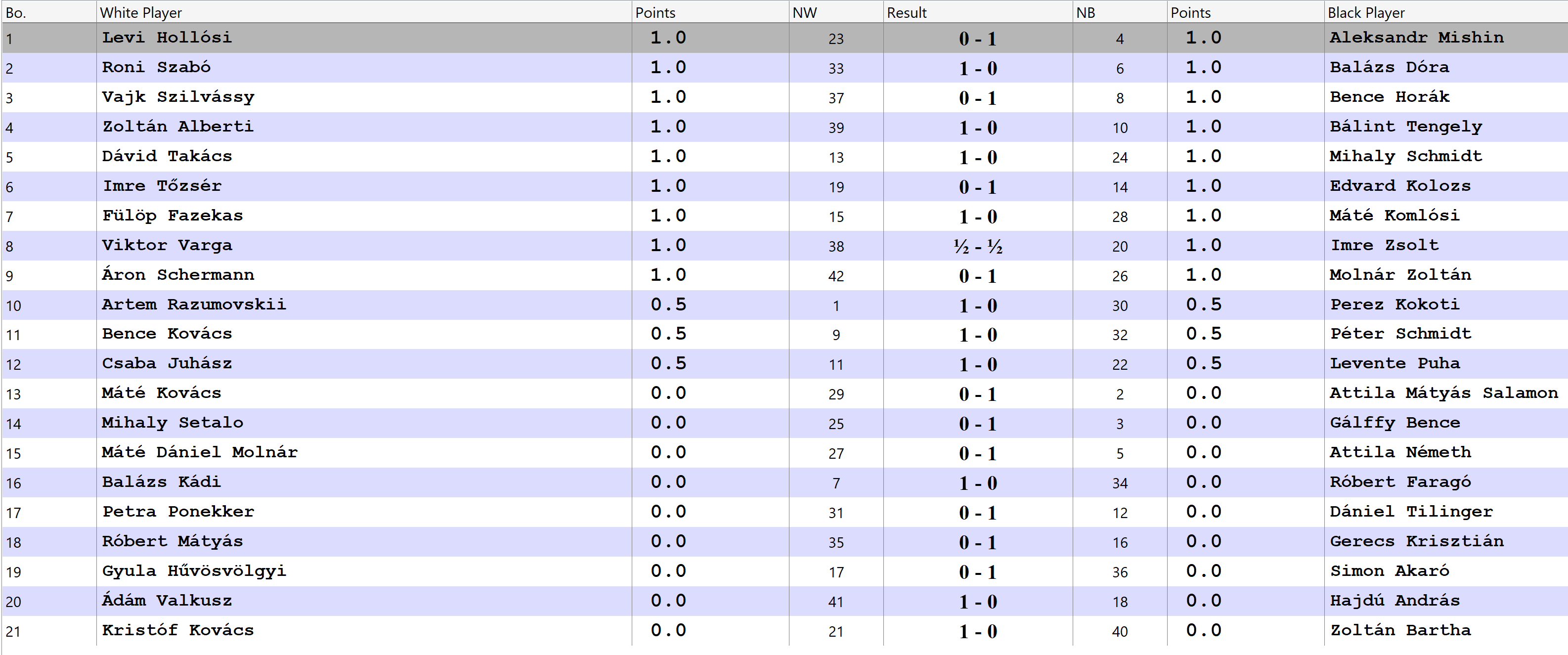
Task: Select white player Csaba Juhász
Action: click(x=167, y=364)
